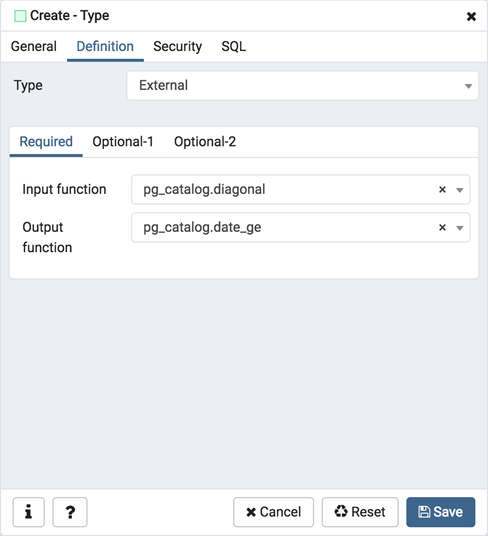488x536 pixels.
Task: Click the Input function field pg_catalog.diagonal
Action: tap(301, 189)
